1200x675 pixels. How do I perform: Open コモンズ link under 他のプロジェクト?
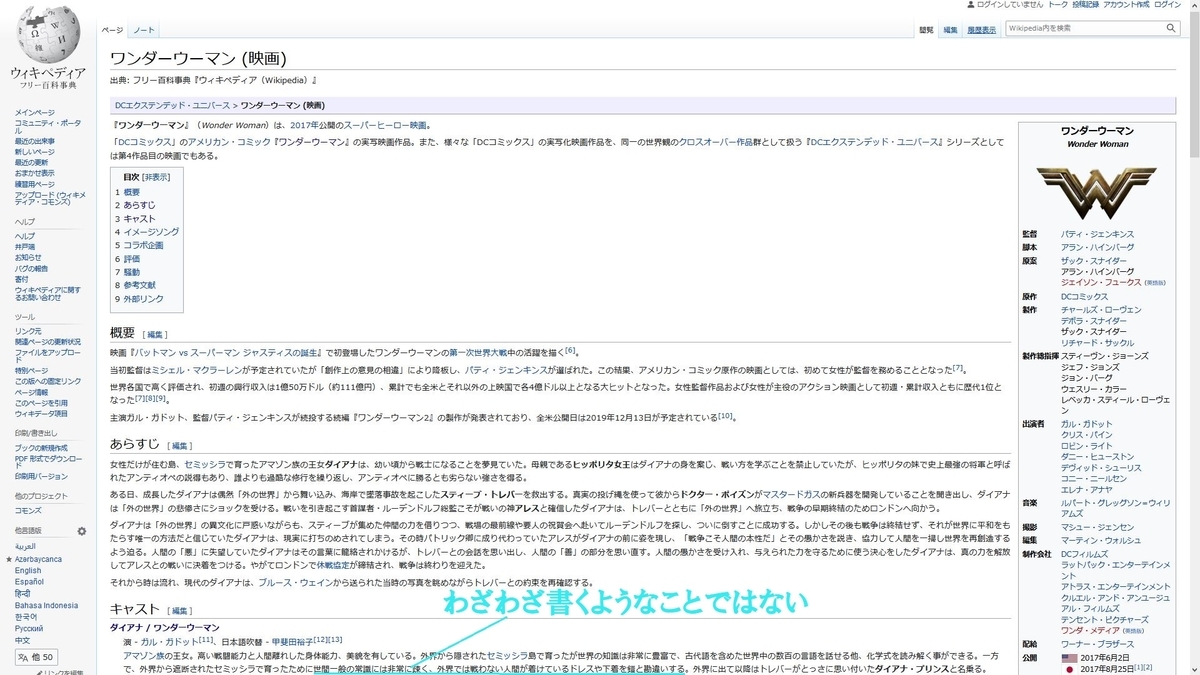(28, 510)
